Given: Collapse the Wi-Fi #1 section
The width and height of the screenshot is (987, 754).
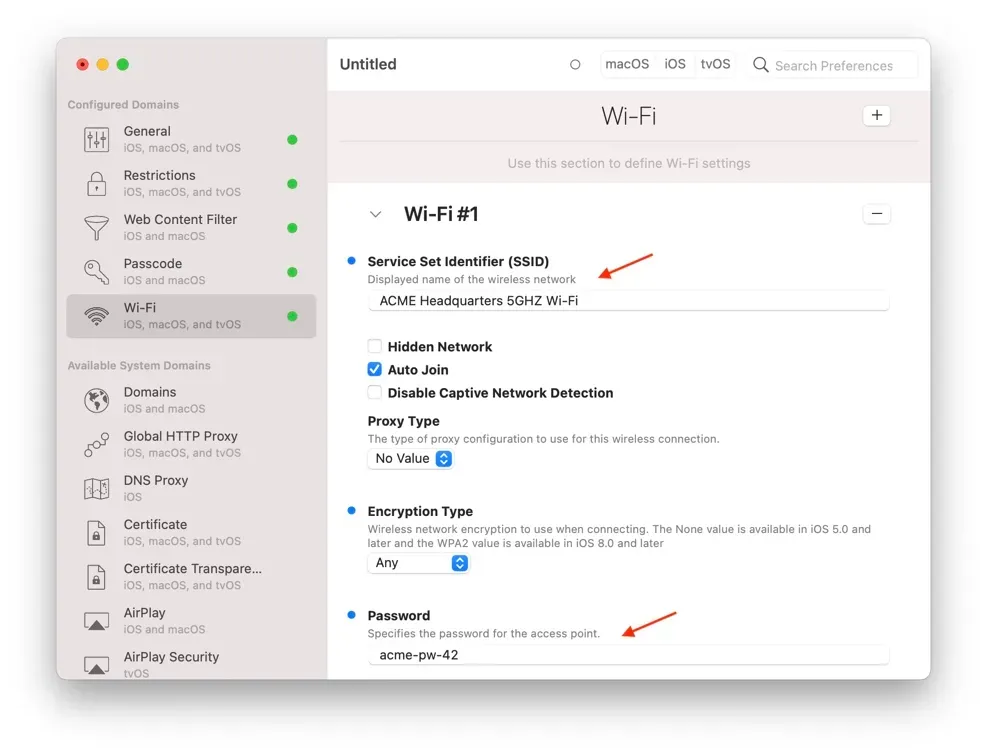Looking at the screenshot, I should point(375,213).
